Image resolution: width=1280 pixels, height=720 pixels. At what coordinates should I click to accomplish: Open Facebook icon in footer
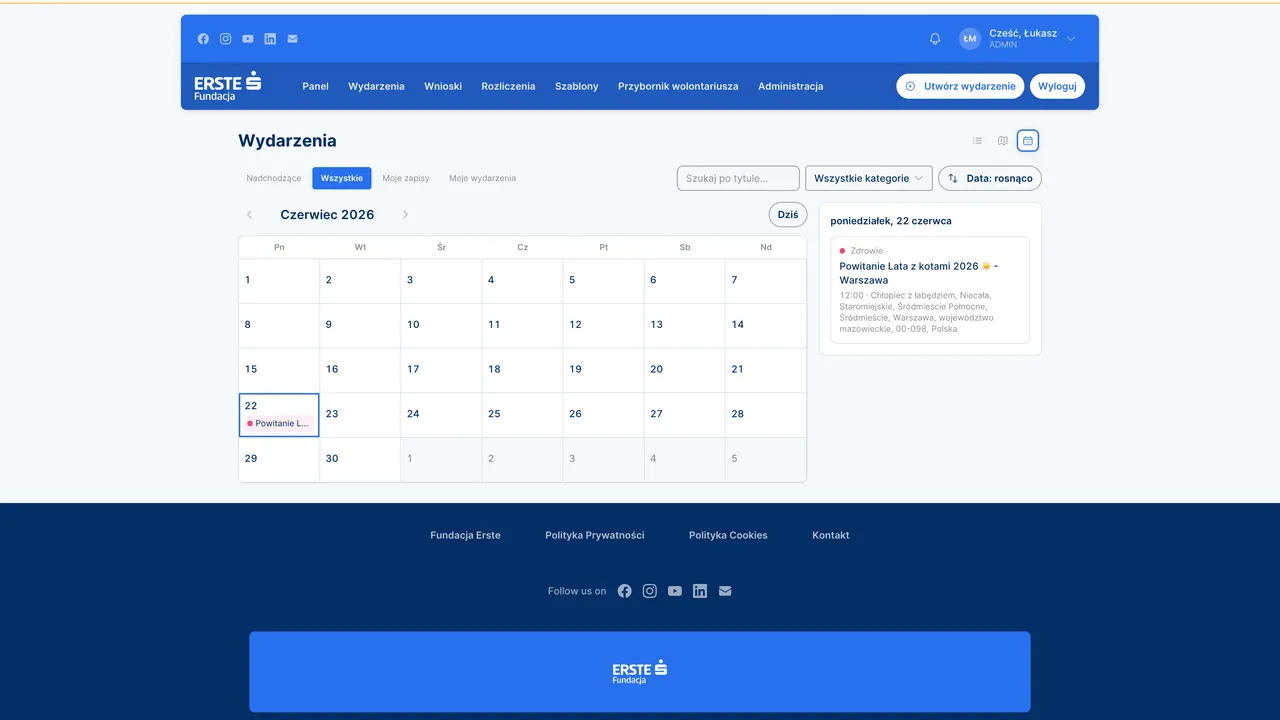[624, 591]
